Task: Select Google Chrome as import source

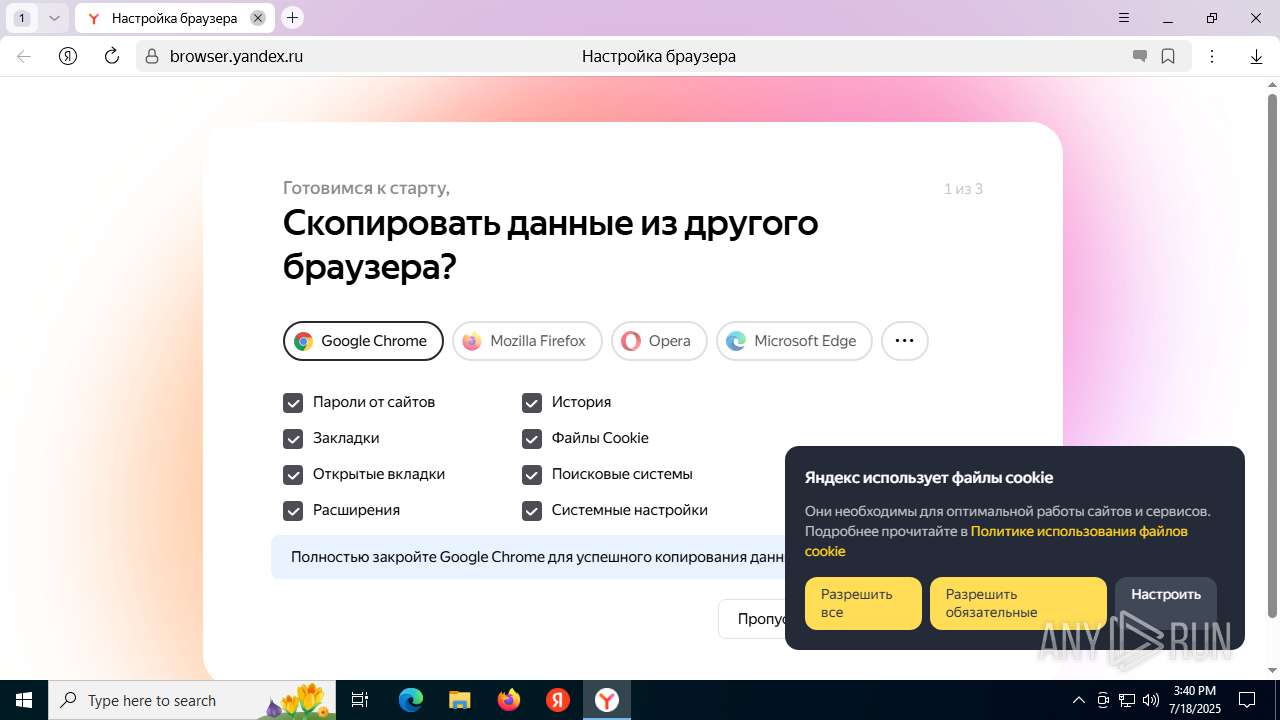Action: 363,341
